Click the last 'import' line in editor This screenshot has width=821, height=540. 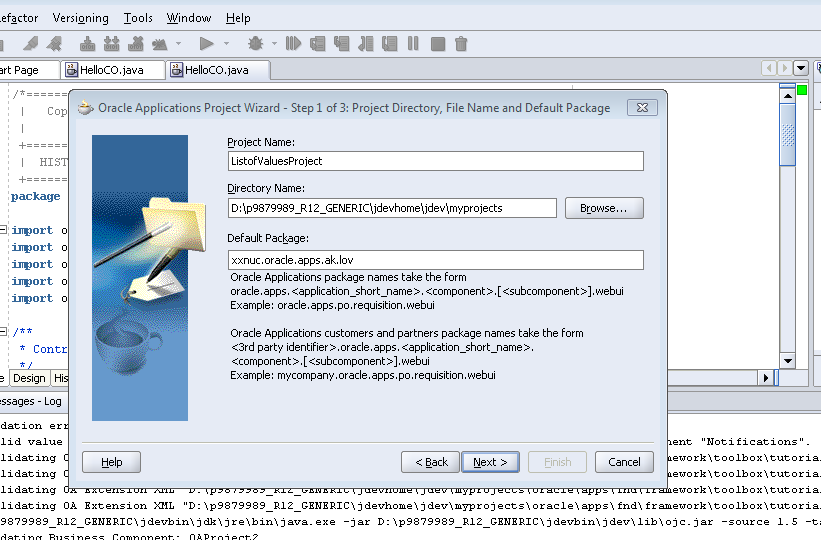pyautogui.click(x=39, y=298)
